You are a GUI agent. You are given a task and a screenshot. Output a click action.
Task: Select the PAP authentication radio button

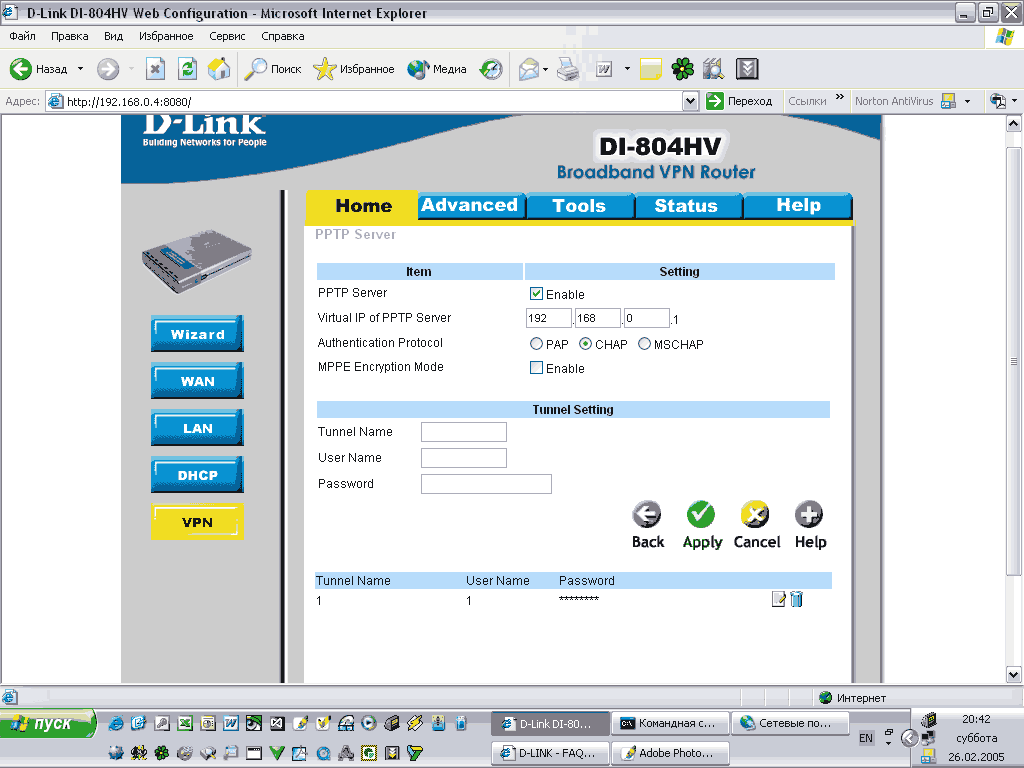pyautogui.click(x=536, y=344)
